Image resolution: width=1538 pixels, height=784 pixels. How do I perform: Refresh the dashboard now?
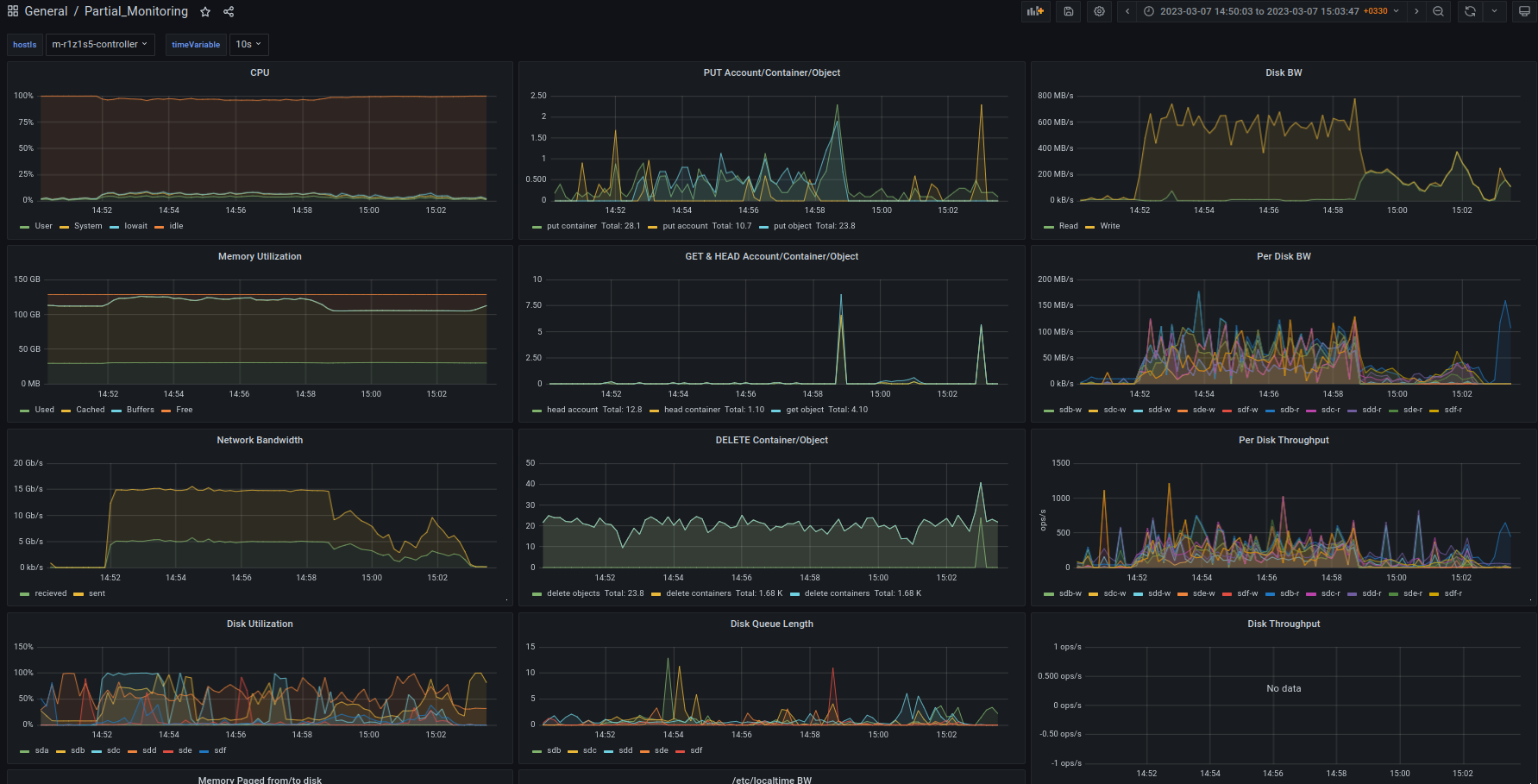pyautogui.click(x=1470, y=11)
